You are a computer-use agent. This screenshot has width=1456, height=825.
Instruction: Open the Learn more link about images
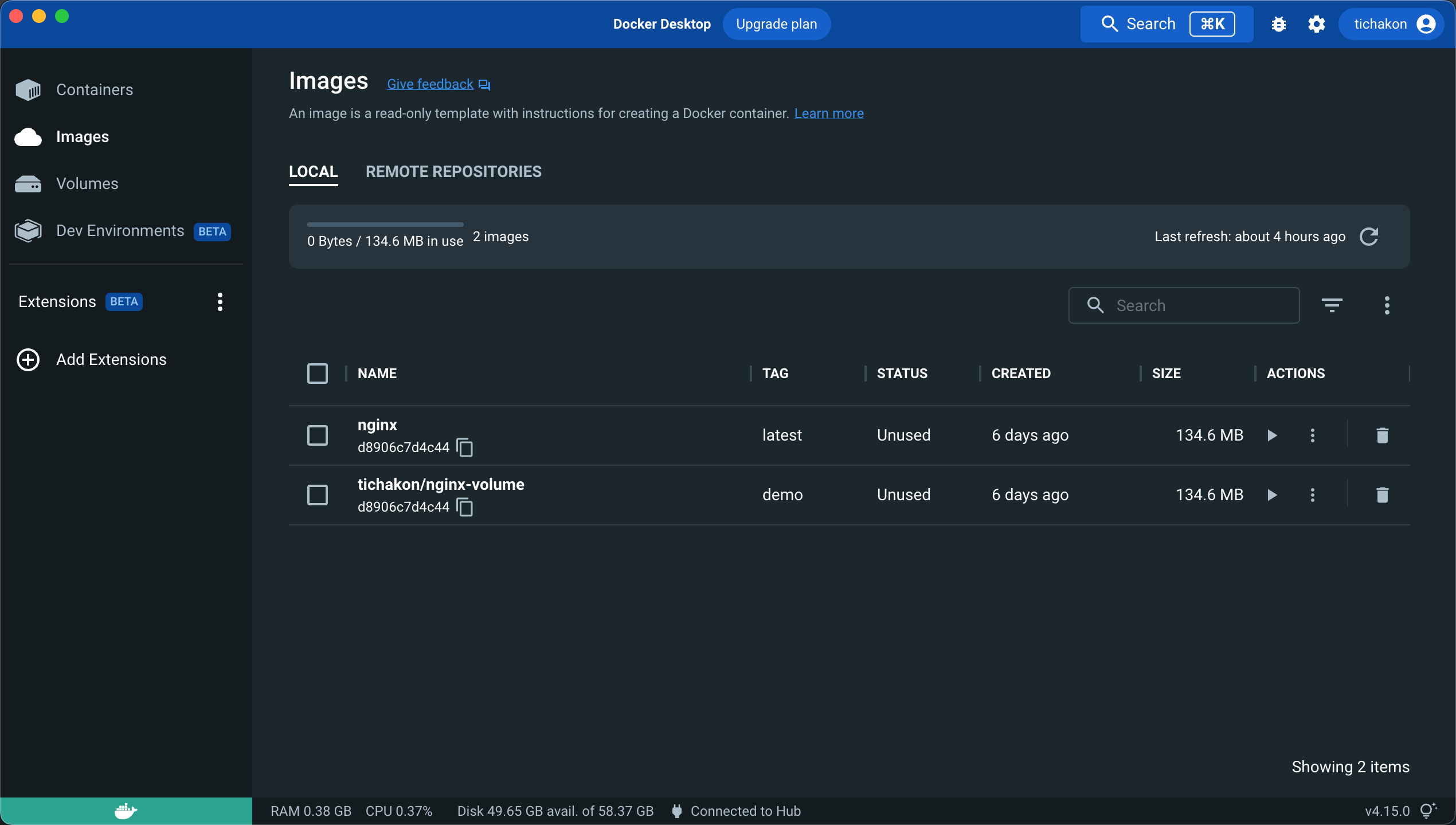[x=829, y=113]
